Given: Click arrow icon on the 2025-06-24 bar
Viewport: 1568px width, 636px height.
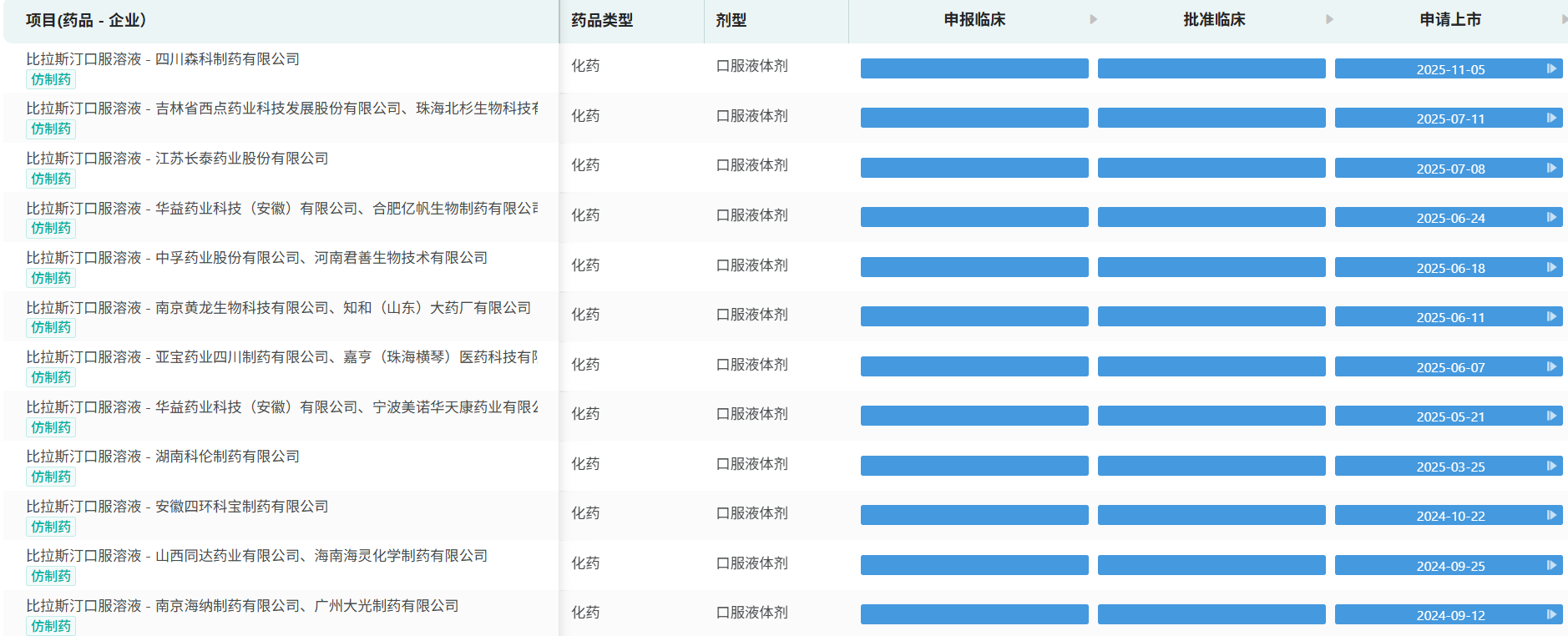Looking at the screenshot, I should click(1551, 217).
